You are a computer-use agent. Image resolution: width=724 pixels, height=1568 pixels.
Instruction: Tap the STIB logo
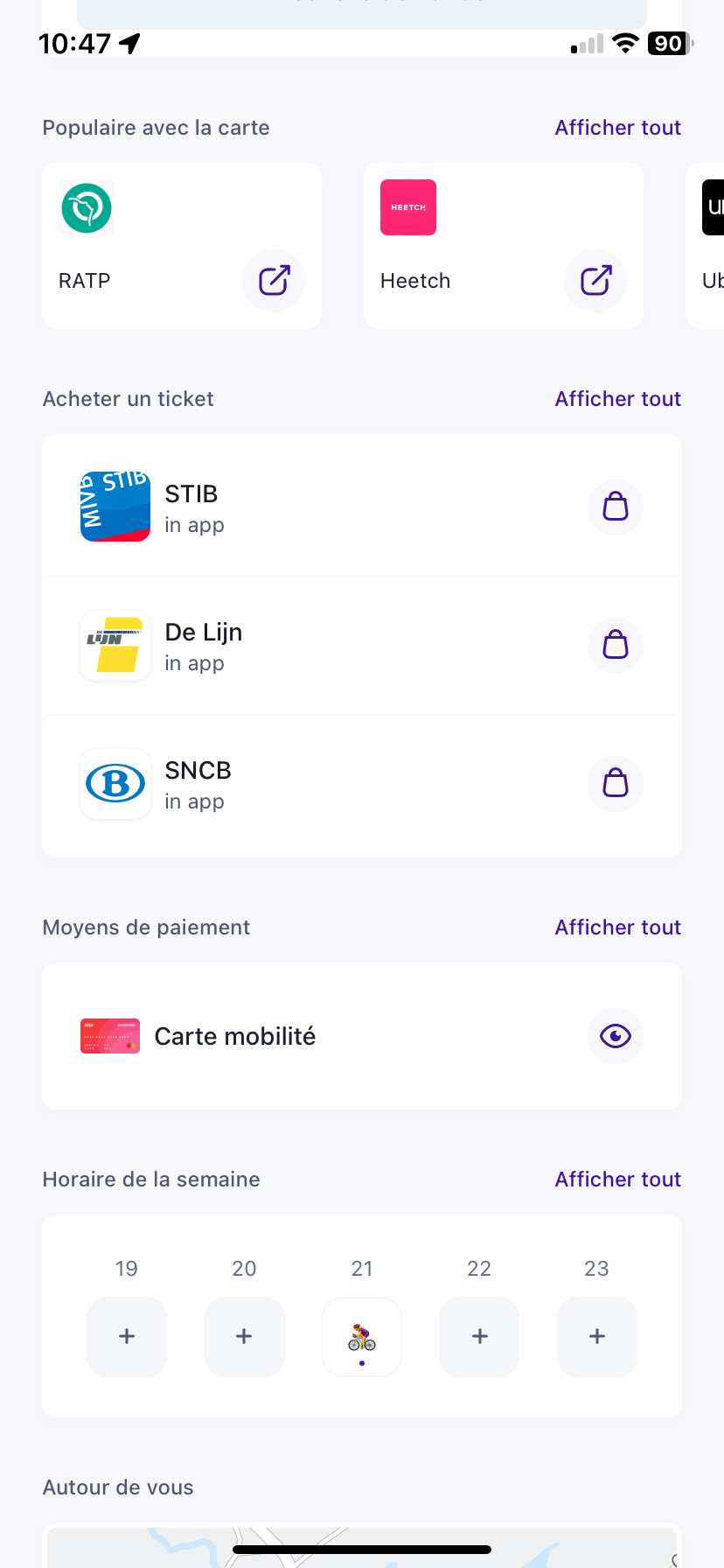click(x=115, y=507)
